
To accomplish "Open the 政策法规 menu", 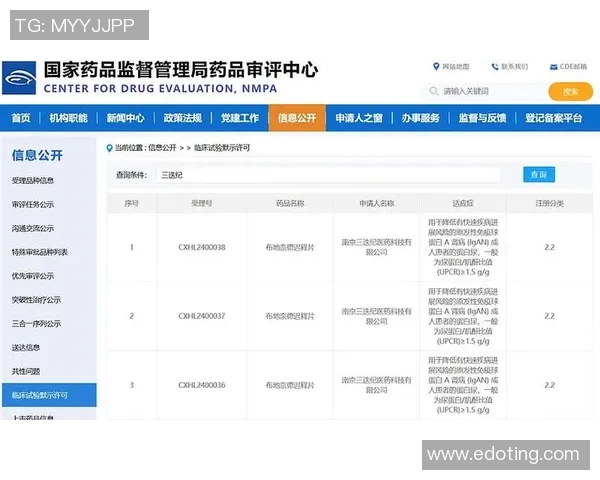I will tap(183, 118).
